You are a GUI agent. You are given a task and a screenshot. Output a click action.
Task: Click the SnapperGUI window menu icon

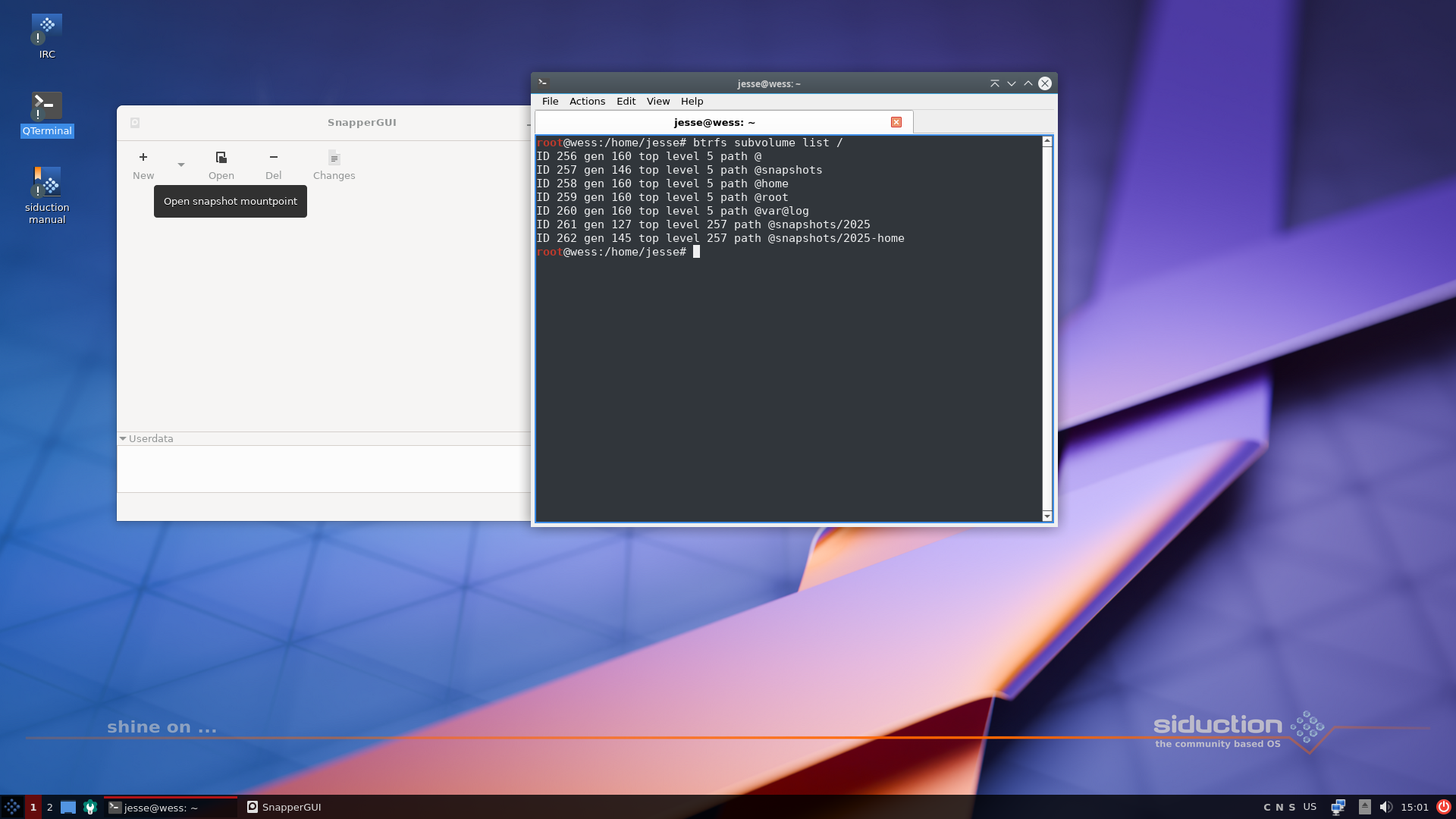pyautogui.click(x=135, y=122)
